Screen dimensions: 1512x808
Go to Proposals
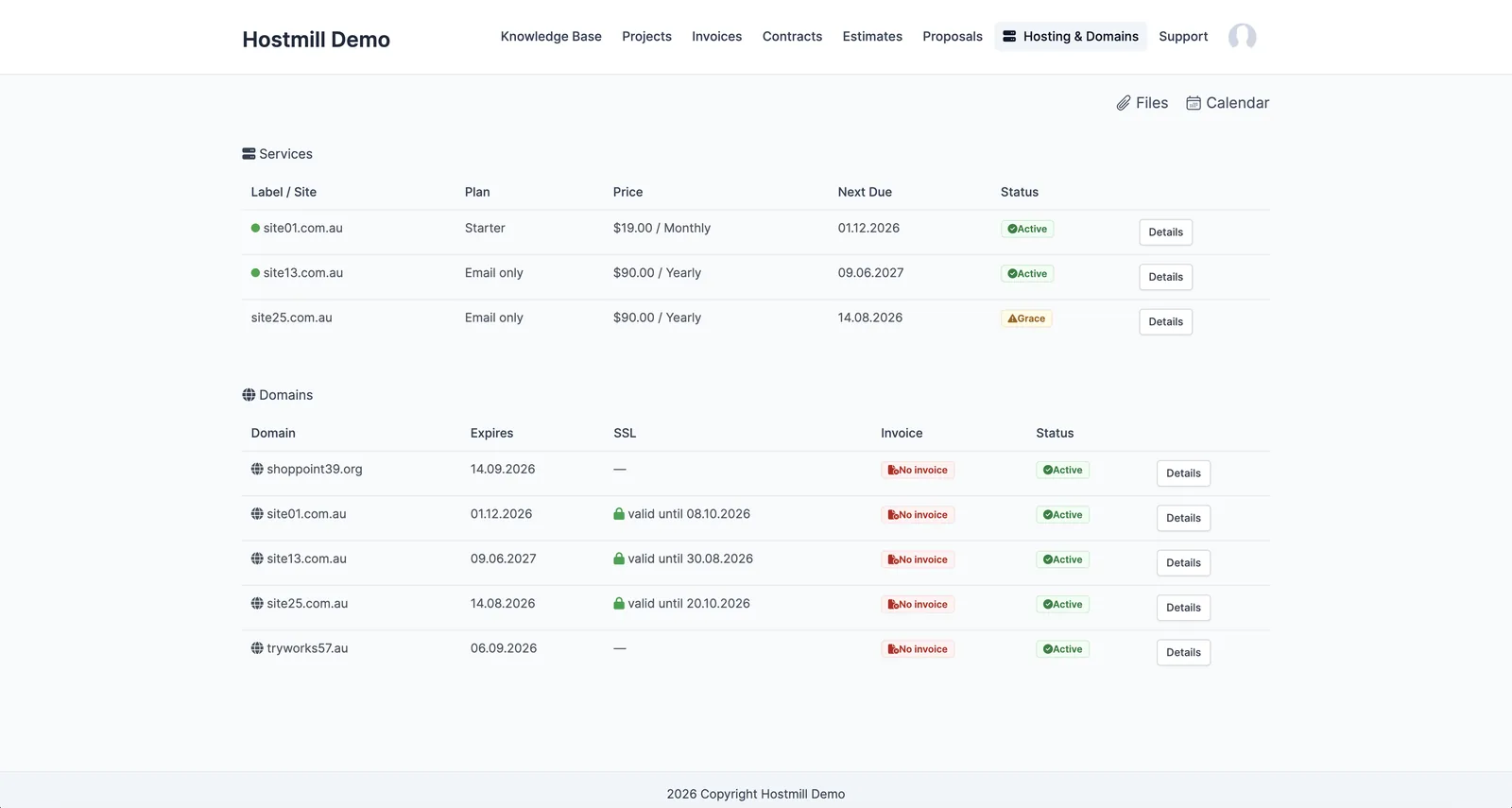tap(953, 36)
